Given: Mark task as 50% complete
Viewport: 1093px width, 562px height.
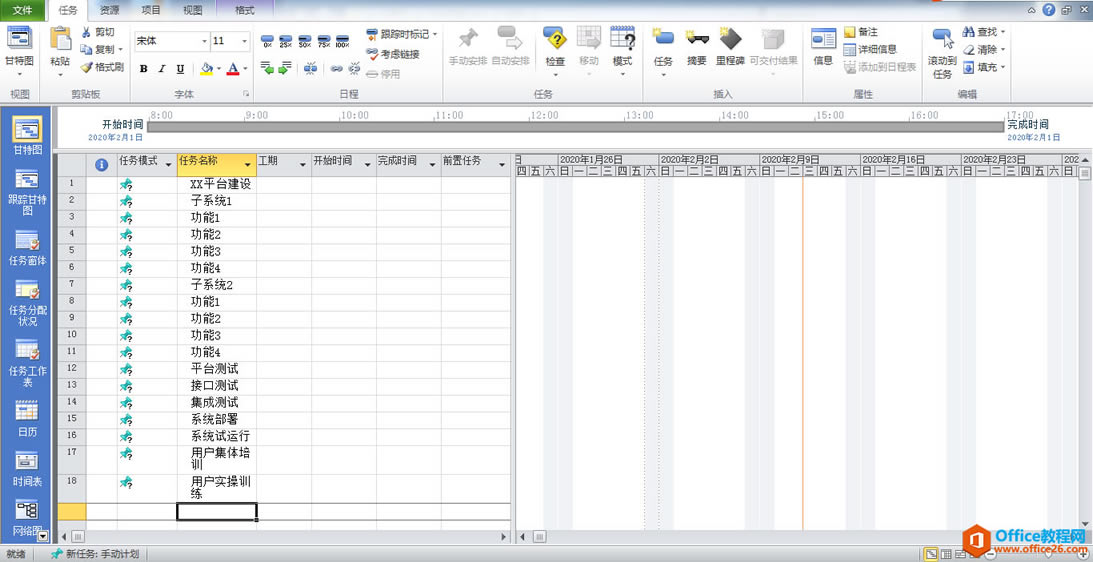Looking at the screenshot, I should coord(304,42).
